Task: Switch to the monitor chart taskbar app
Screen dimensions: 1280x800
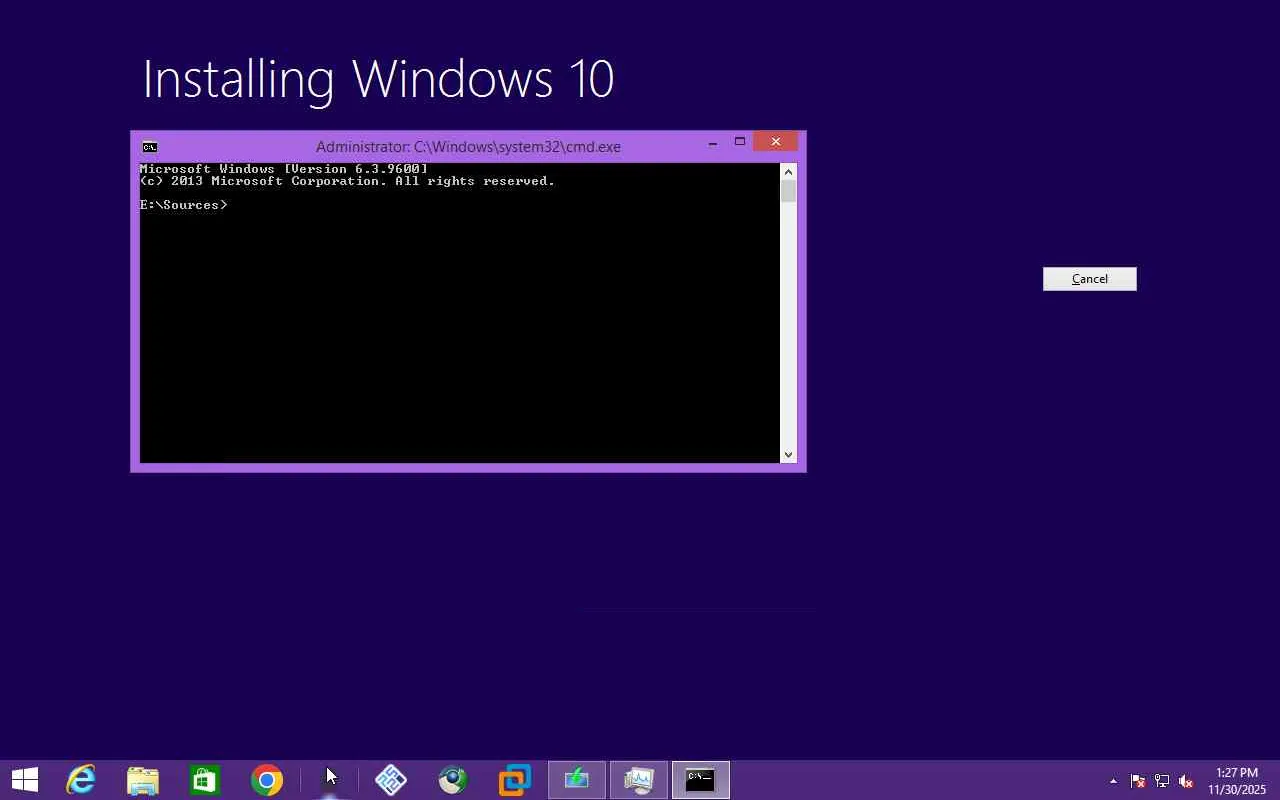Action: (x=639, y=780)
